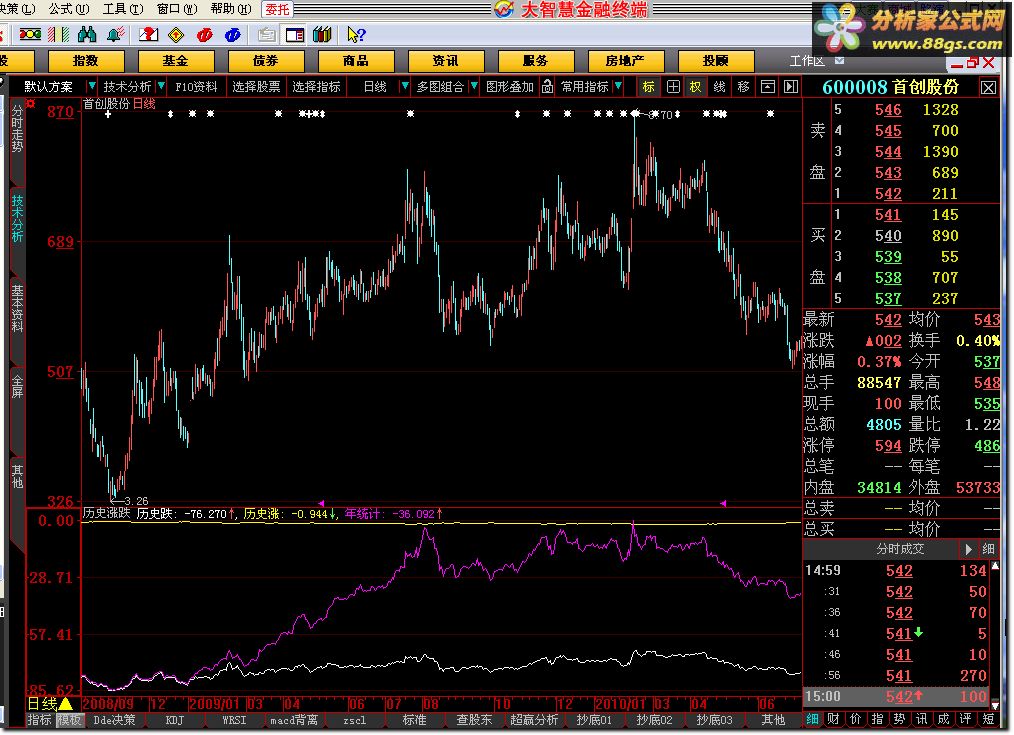Image resolution: width=1014 pixels, height=735 pixels.
Task: Close the 600008 quote side panel
Action: coord(988,87)
